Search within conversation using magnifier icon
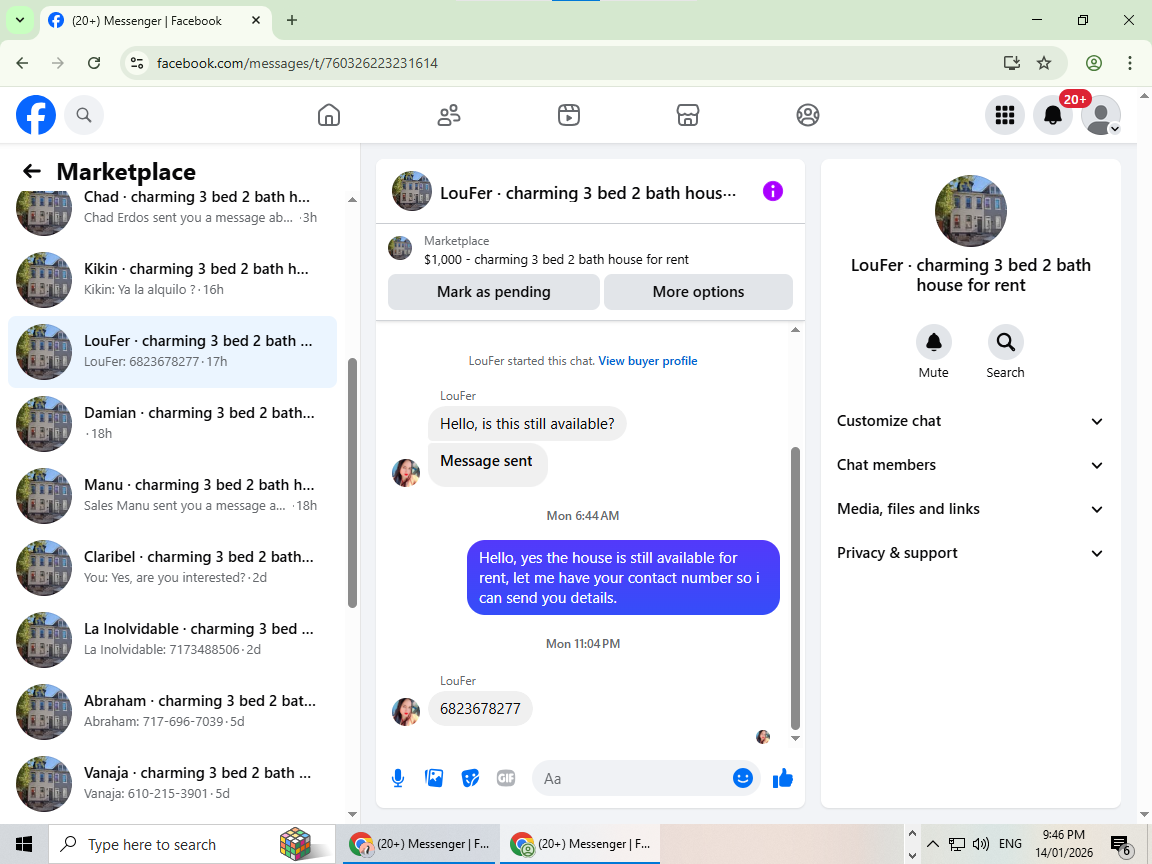This screenshot has height=864, width=1152. click(1005, 342)
